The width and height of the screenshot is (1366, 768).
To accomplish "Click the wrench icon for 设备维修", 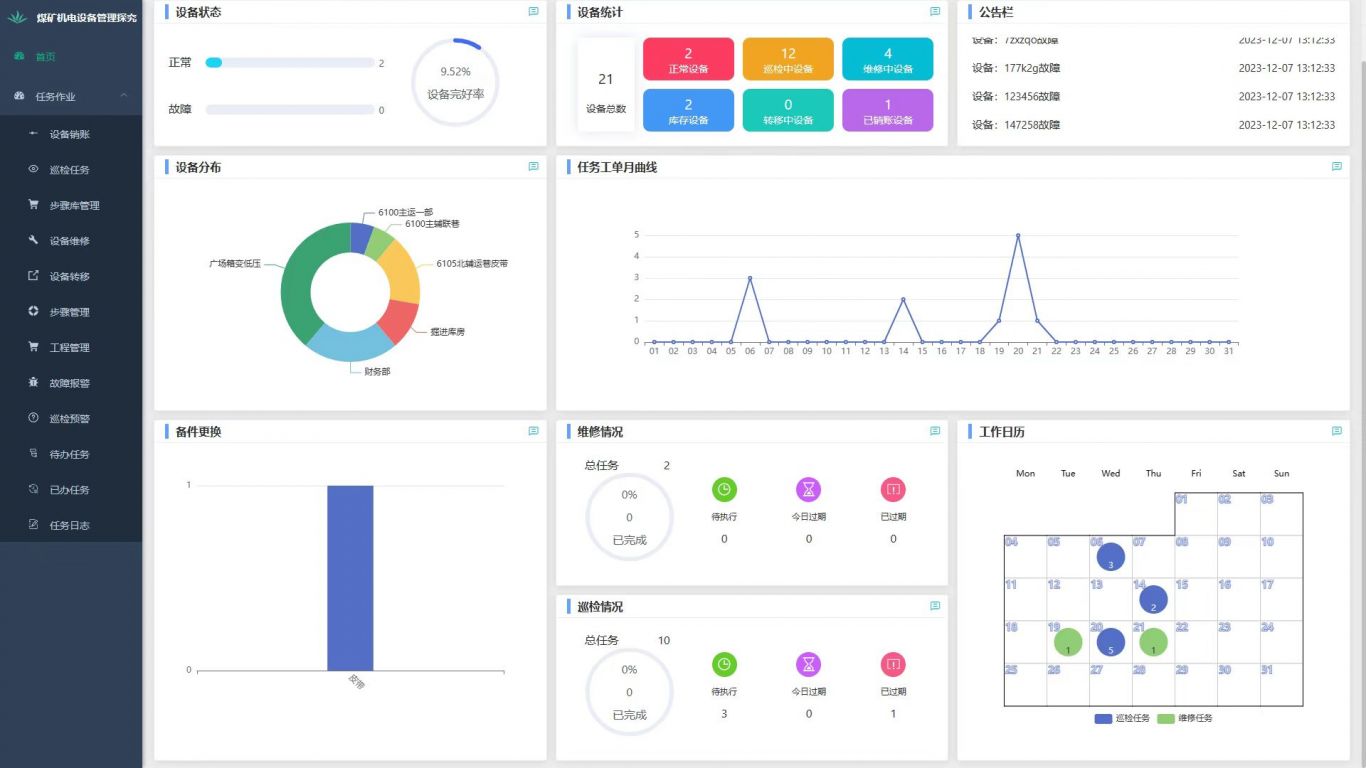I will (33, 240).
